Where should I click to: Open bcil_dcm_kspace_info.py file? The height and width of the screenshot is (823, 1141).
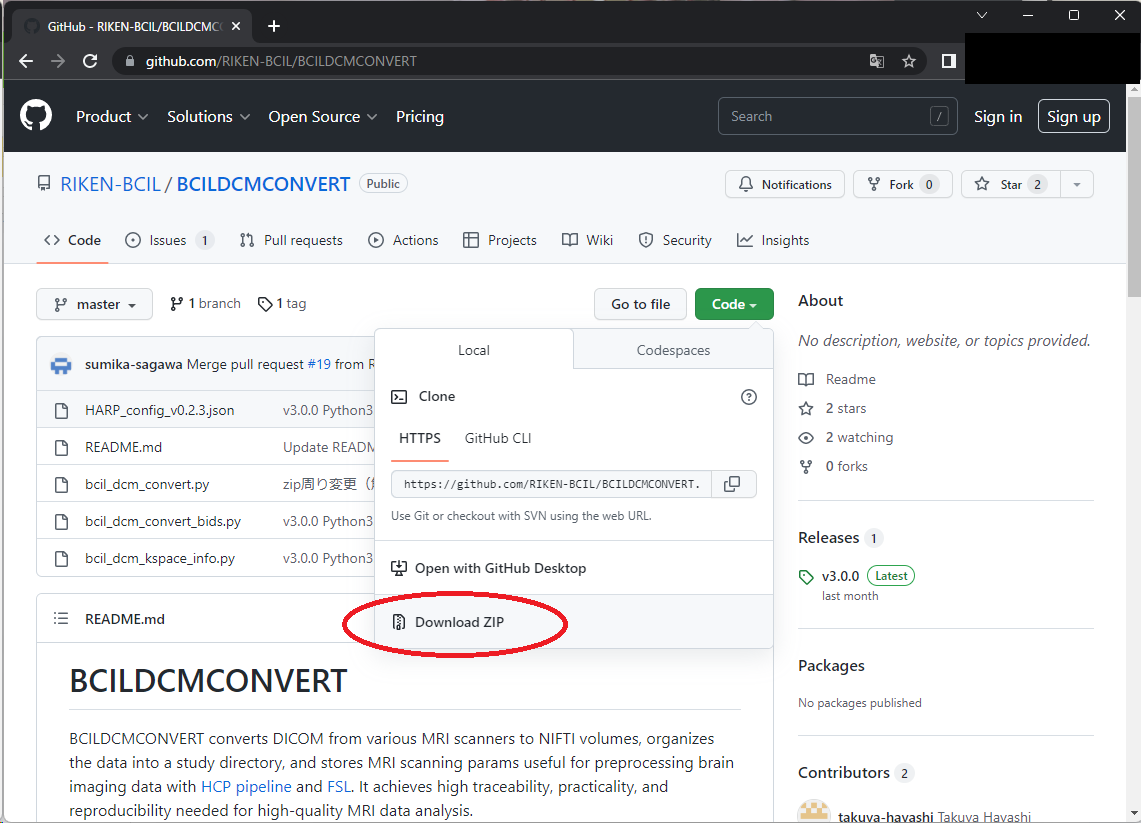pos(160,558)
